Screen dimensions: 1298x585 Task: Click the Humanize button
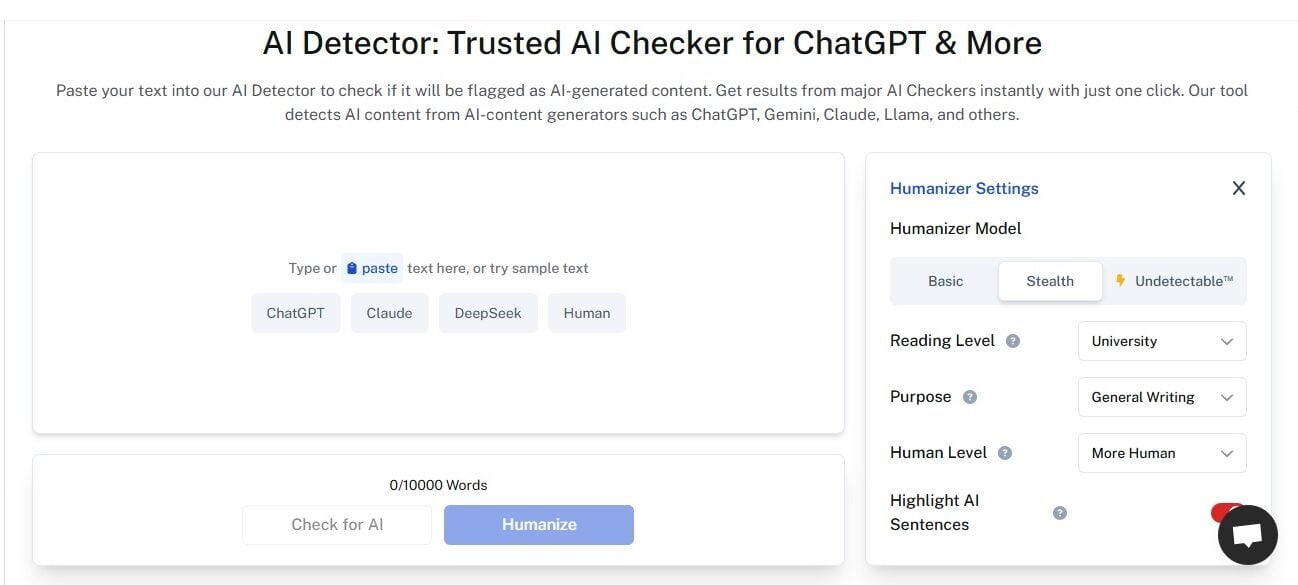539,524
